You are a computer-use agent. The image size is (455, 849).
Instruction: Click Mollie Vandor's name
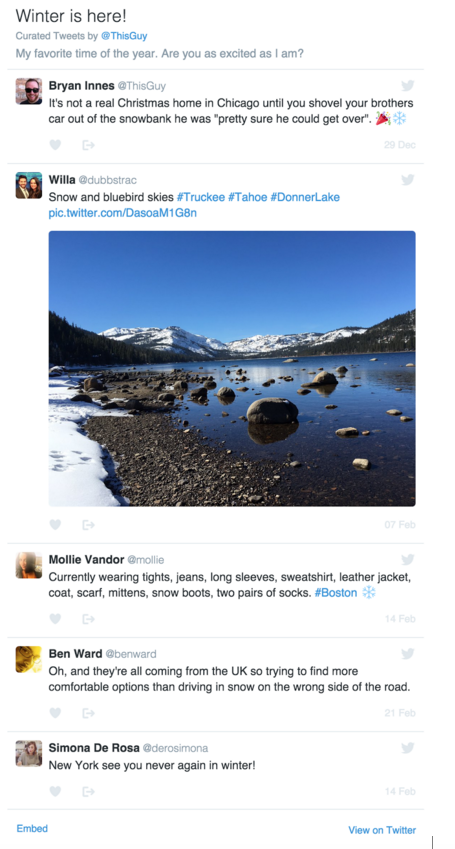coord(86,559)
